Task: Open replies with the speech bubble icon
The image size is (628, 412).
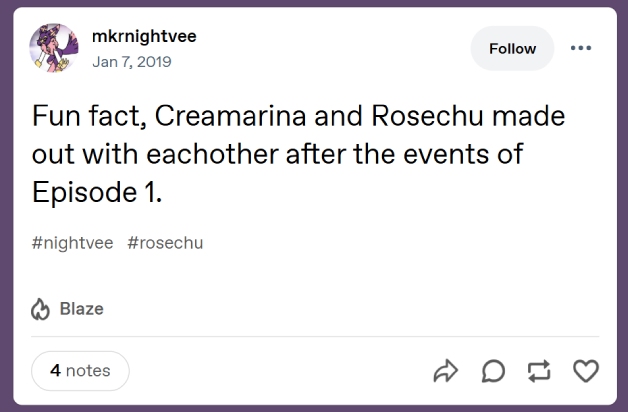Action: pos(493,371)
